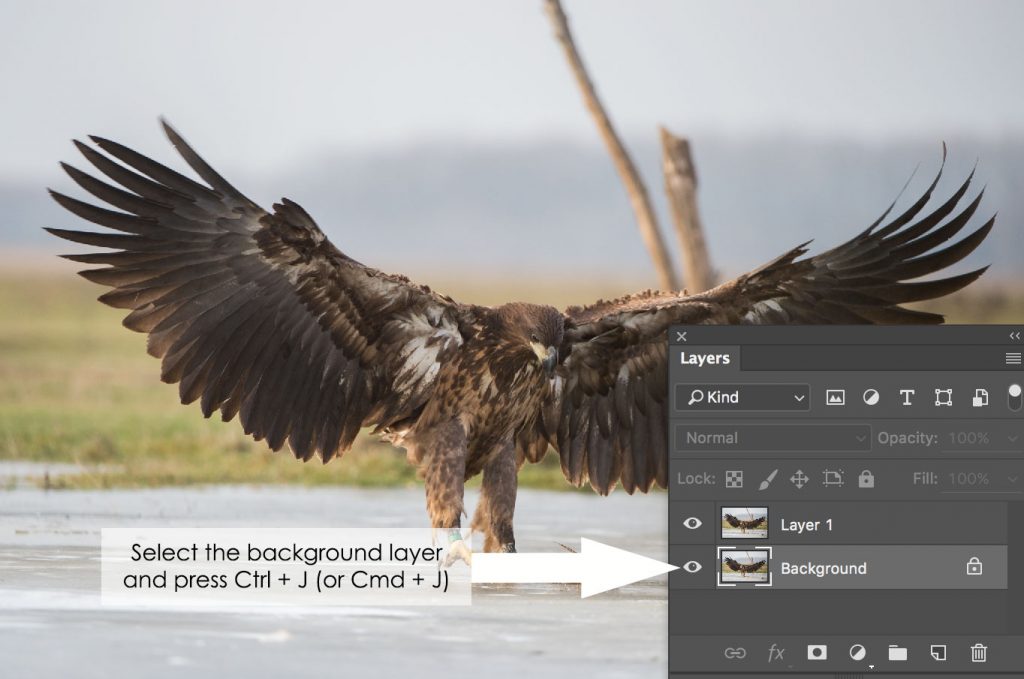Image resolution: width=1024 pixels, height=679 pixels.
Task: Toggle Background layer visibility off
Action: pos(693,568)
